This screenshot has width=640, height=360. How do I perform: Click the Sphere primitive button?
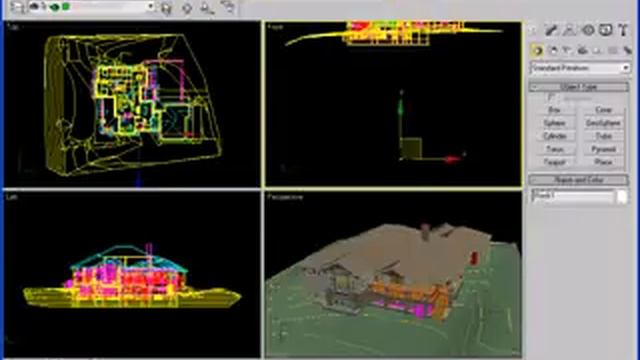point(554,123)
